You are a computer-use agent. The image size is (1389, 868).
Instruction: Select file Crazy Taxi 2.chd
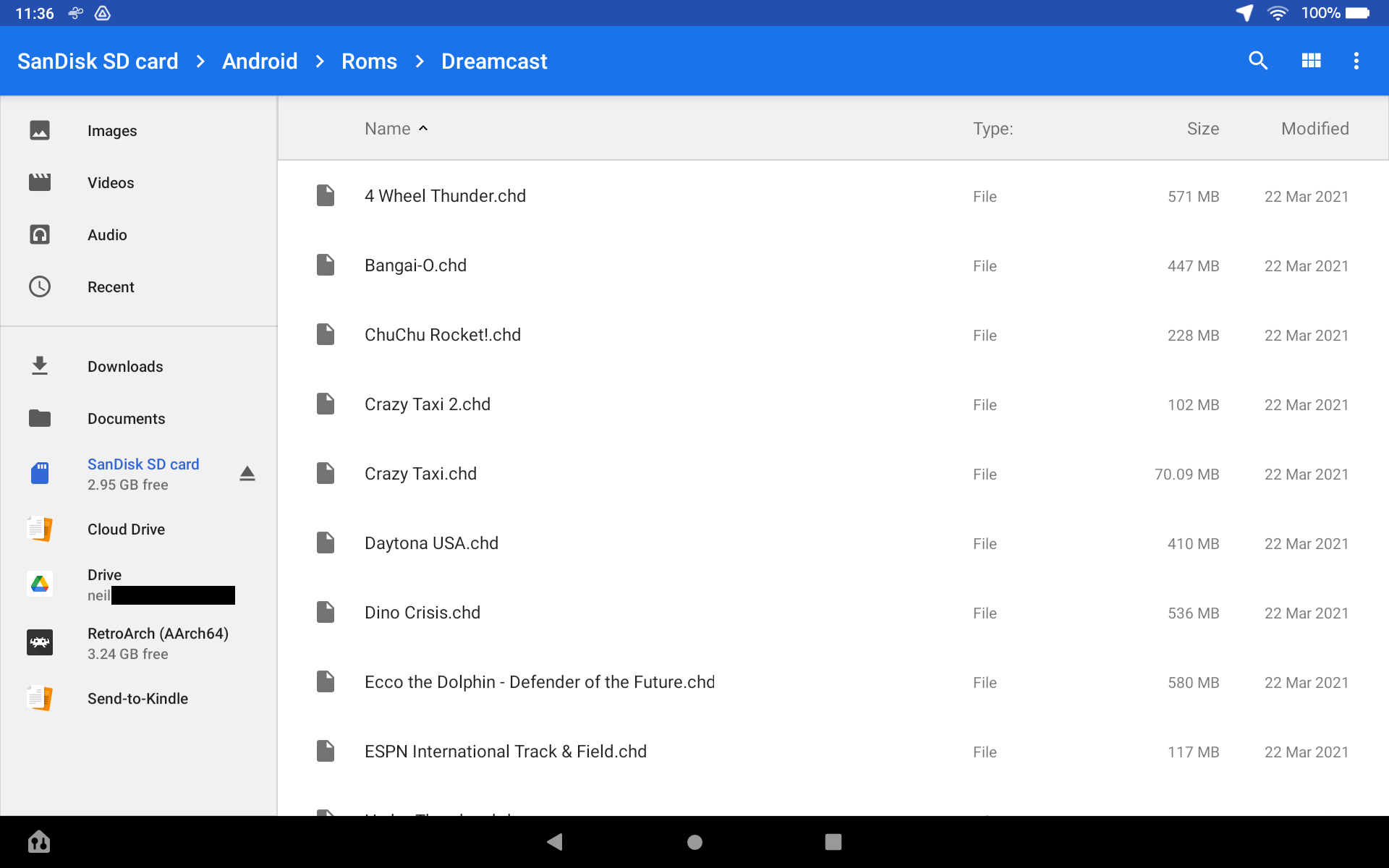point(833,404)
